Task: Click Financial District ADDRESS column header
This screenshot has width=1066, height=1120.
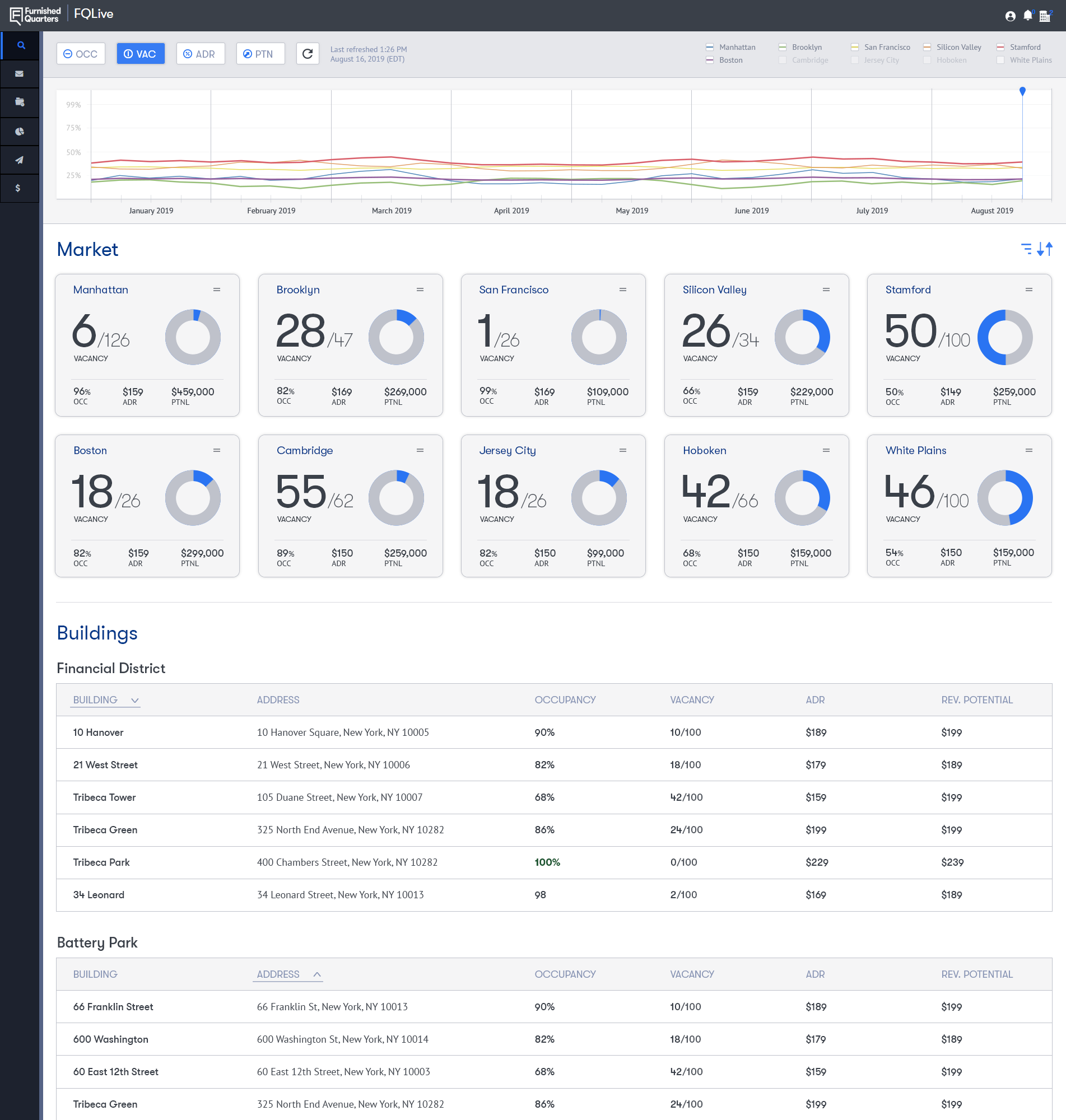Action: click(x=278, y=701)
